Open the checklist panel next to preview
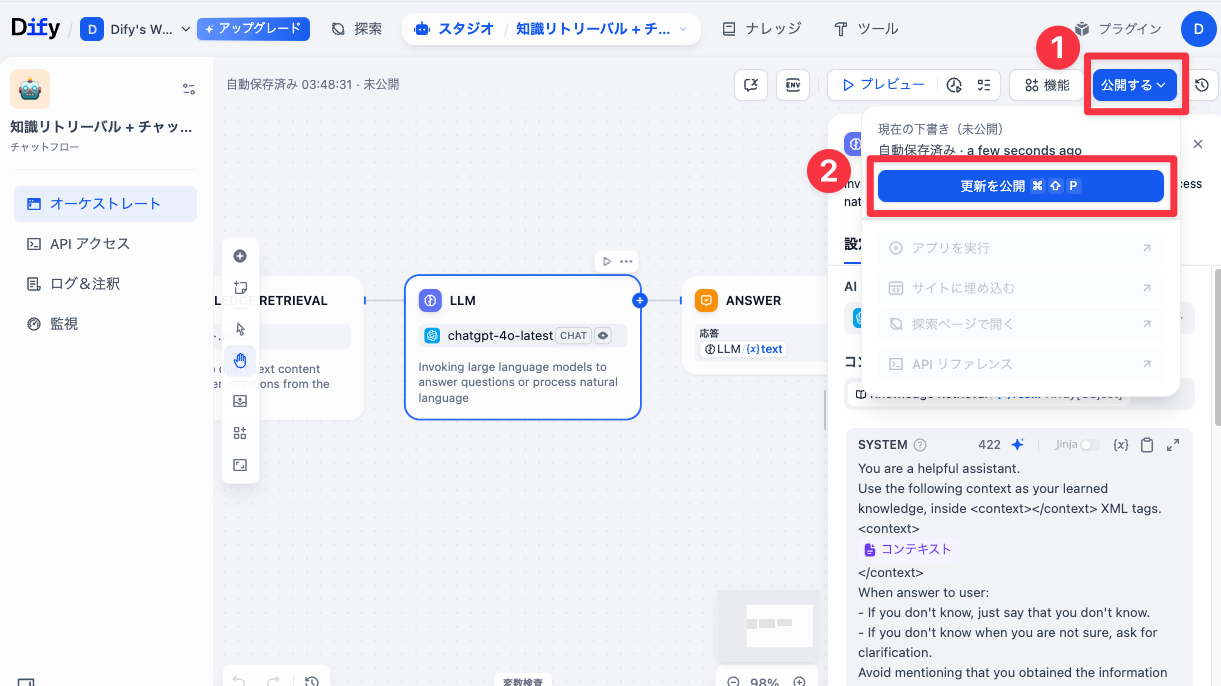The width and height of the screenshot is (1221, 686). [x=984, y=85]
